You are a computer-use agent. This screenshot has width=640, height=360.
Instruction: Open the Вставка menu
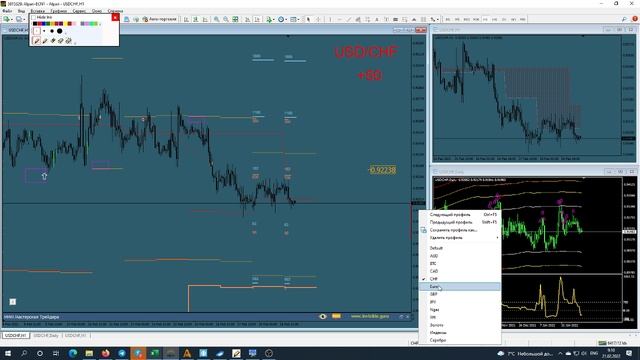(x=38, y=11)
